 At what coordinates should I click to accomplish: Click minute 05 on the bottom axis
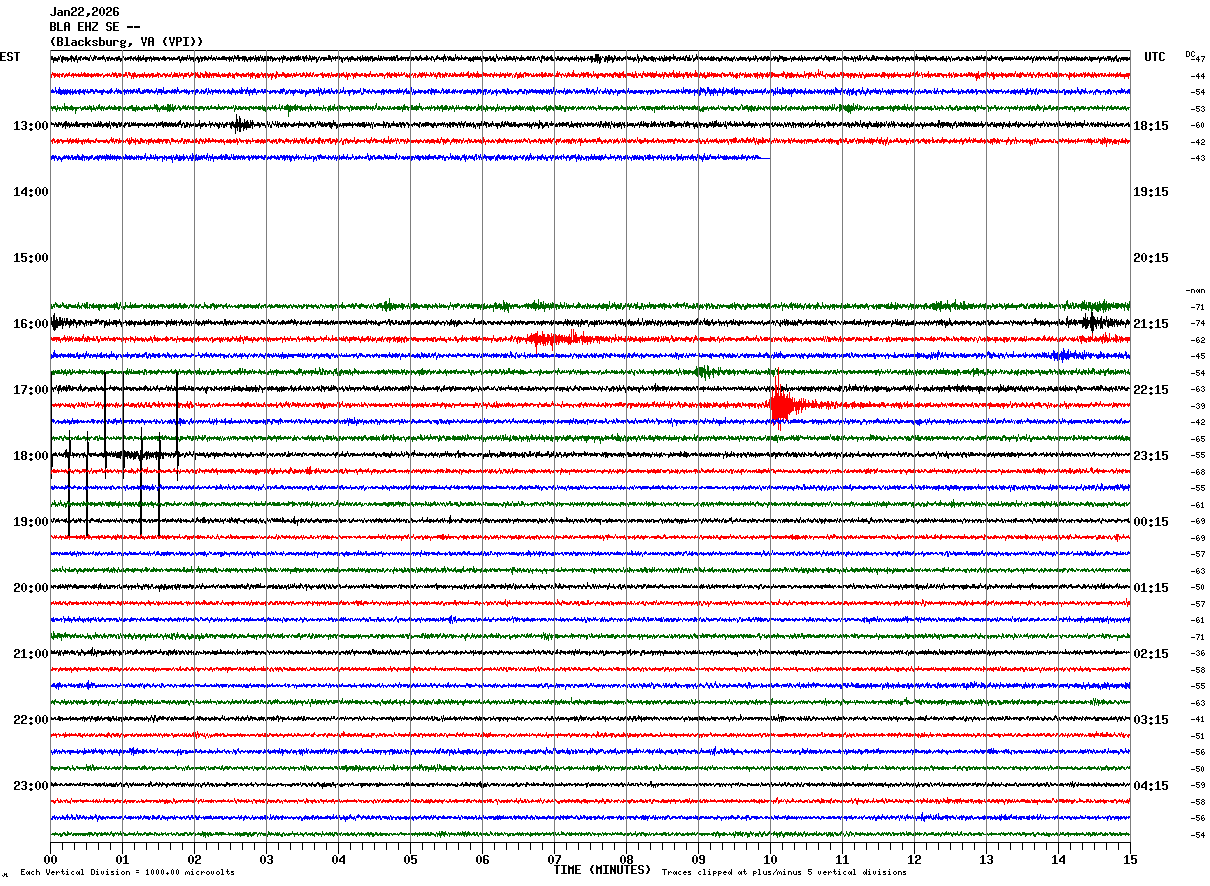coord(410,860)
